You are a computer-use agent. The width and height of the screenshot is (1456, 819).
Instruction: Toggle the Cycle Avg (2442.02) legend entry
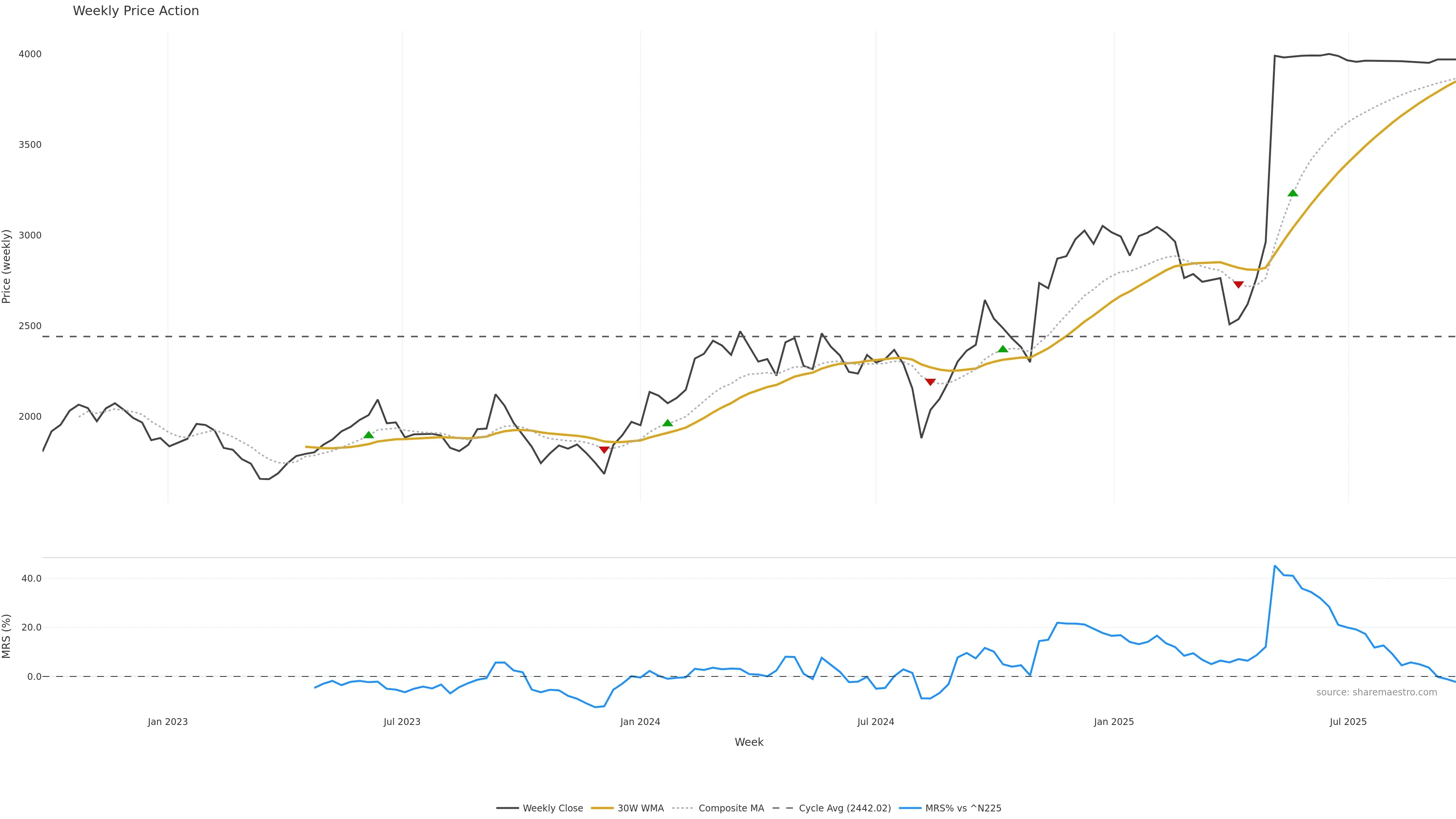coord(844,808)
